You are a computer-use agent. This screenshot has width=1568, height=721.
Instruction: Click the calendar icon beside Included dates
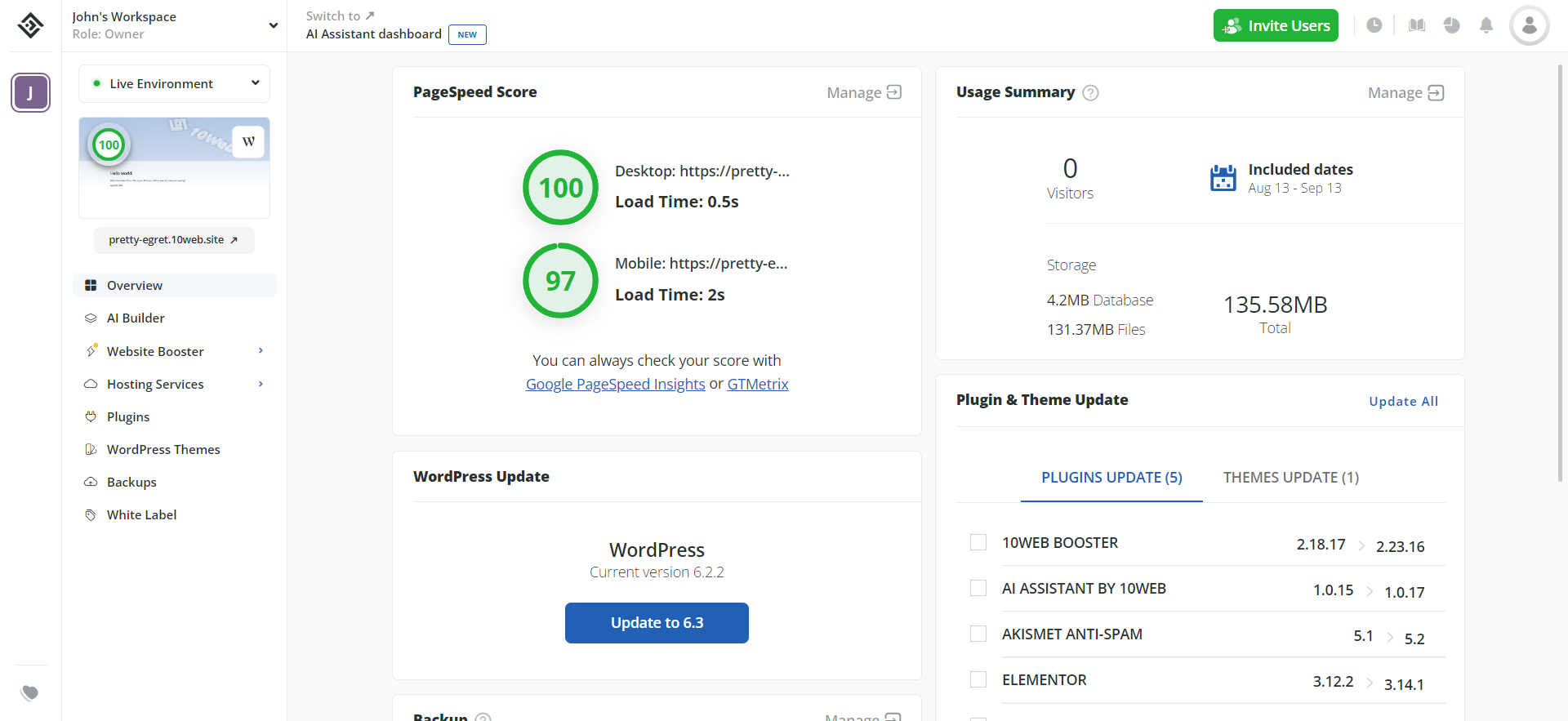coord(1223,178)
